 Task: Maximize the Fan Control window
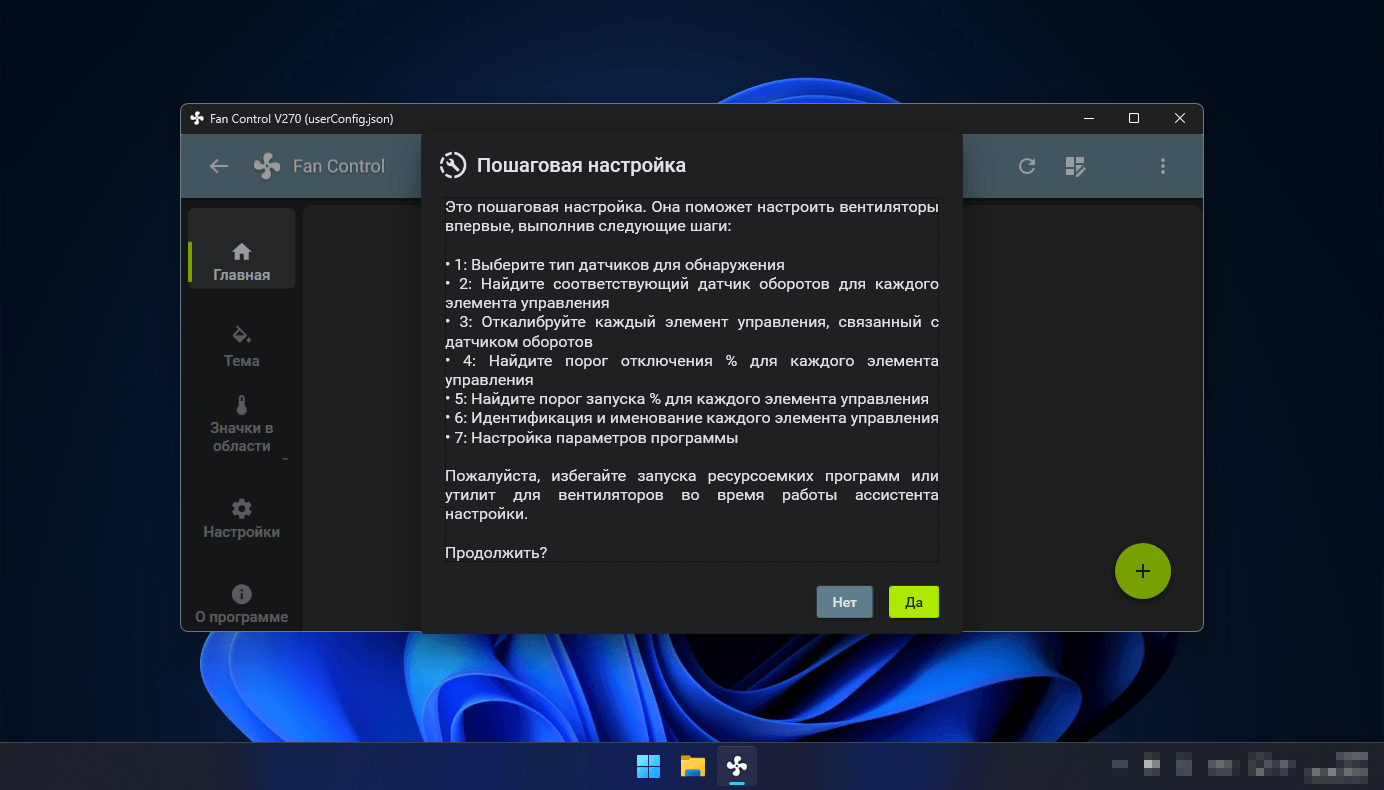tap(1134, 118)
